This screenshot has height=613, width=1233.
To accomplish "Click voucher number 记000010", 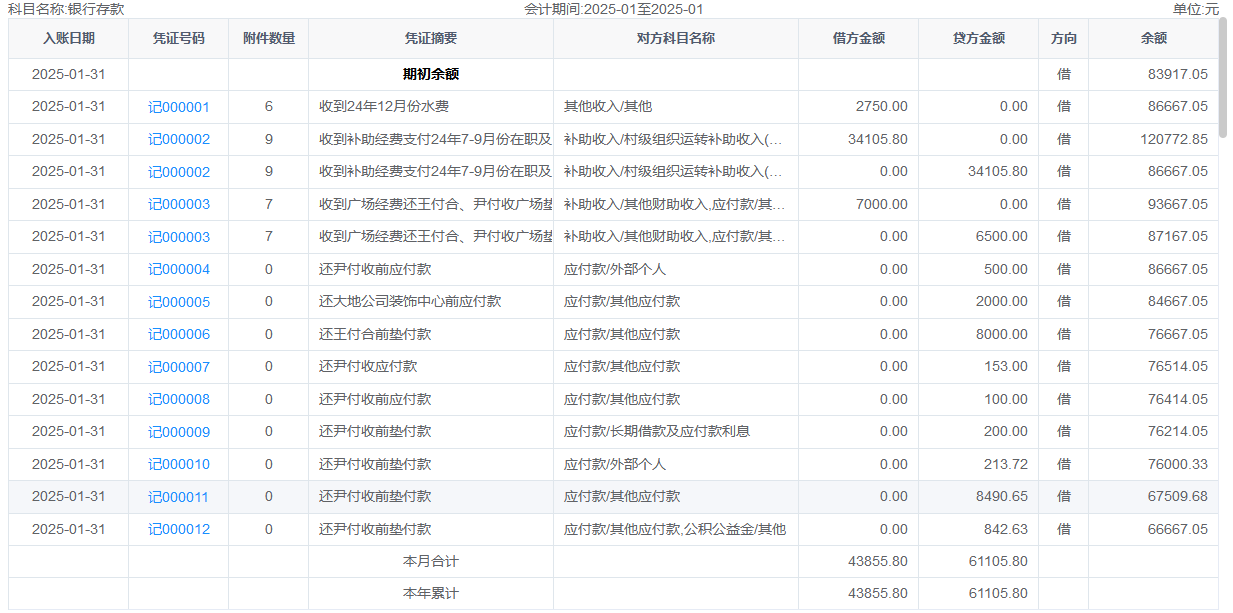I will click(x=179, y=465).
